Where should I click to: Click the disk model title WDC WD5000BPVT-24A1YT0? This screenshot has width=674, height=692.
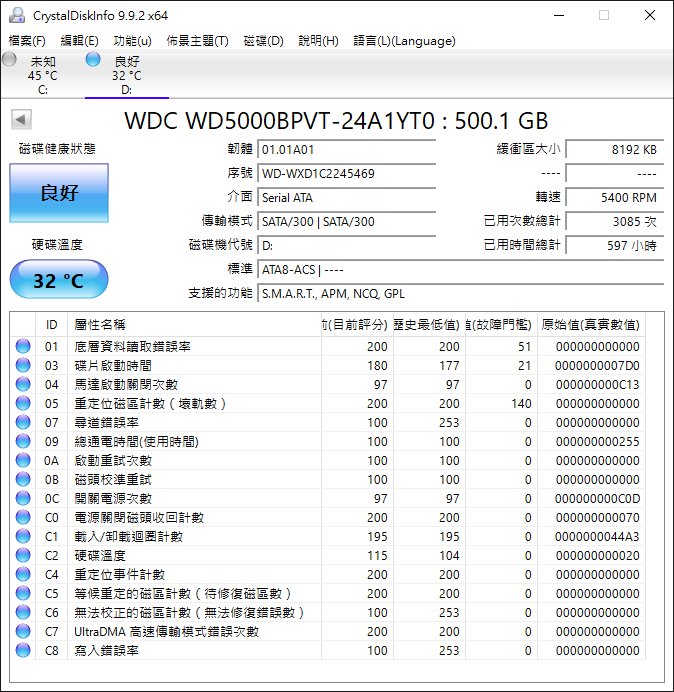tap(280, 120)
